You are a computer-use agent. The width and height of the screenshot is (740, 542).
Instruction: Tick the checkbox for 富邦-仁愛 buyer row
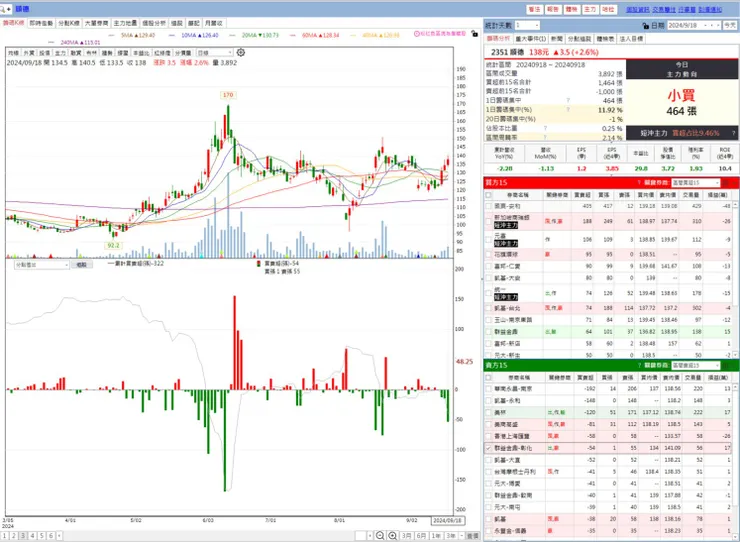488,266
